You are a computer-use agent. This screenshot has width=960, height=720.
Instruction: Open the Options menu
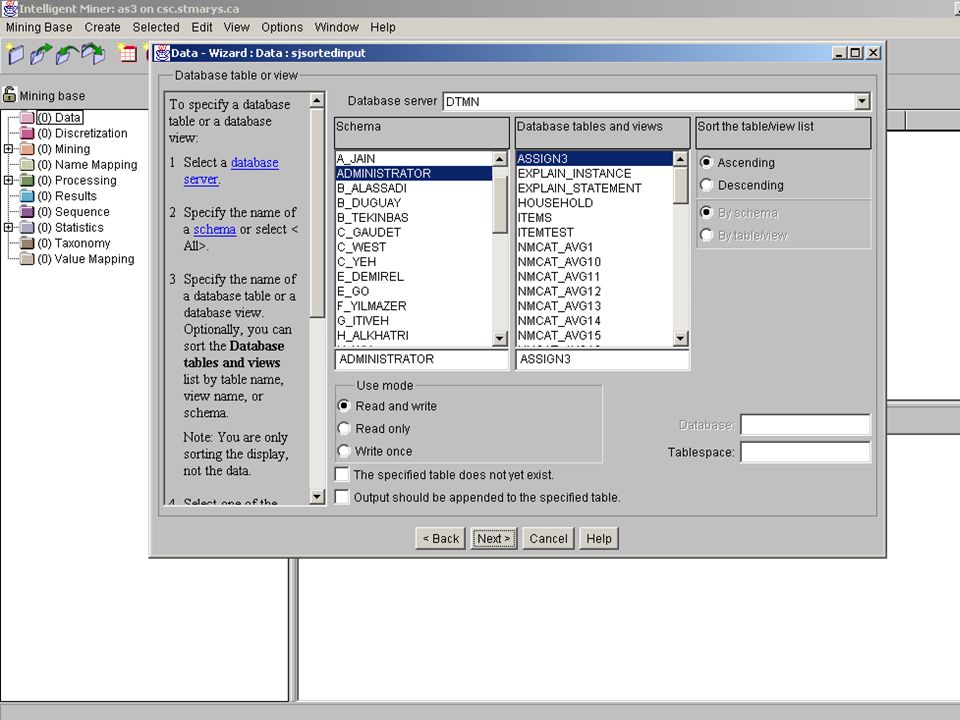282,28
